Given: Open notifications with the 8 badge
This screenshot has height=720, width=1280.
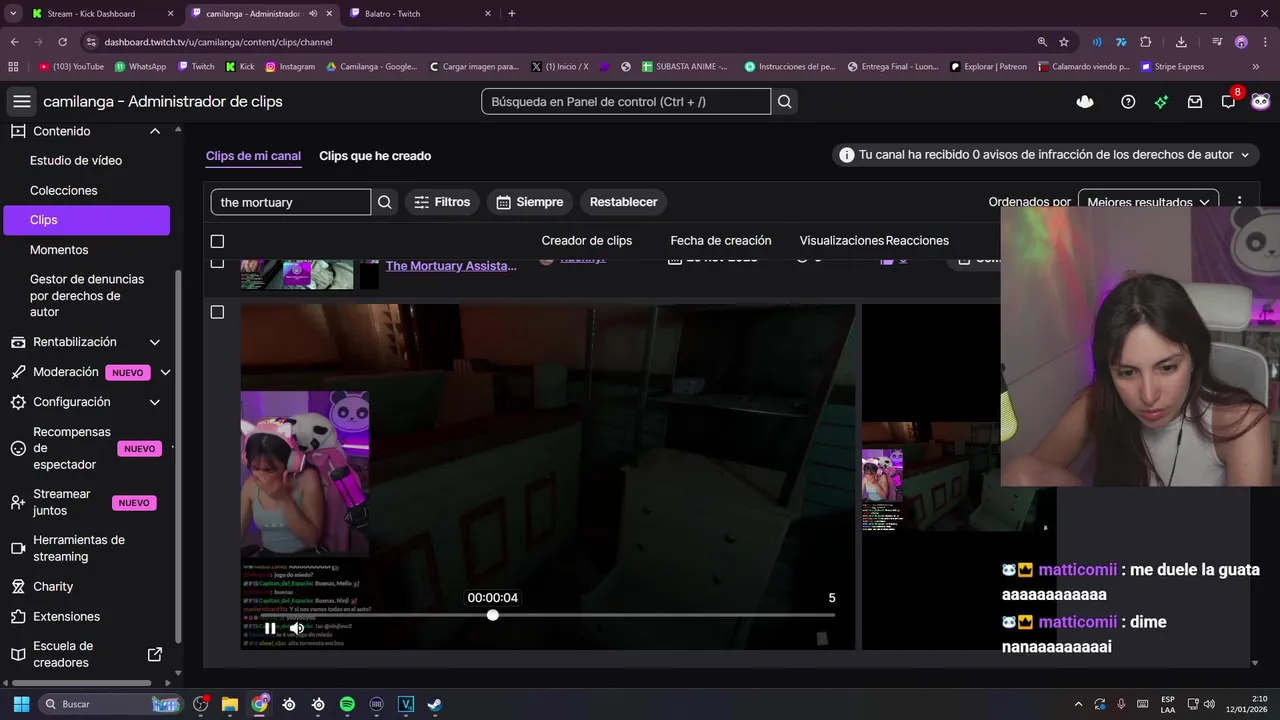Looking at the screenshot, I should point(1229,101).
